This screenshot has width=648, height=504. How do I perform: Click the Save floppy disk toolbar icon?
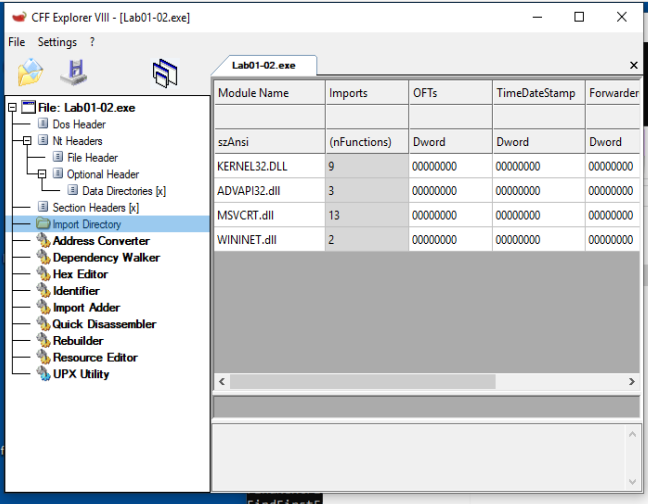pos(74,72)
